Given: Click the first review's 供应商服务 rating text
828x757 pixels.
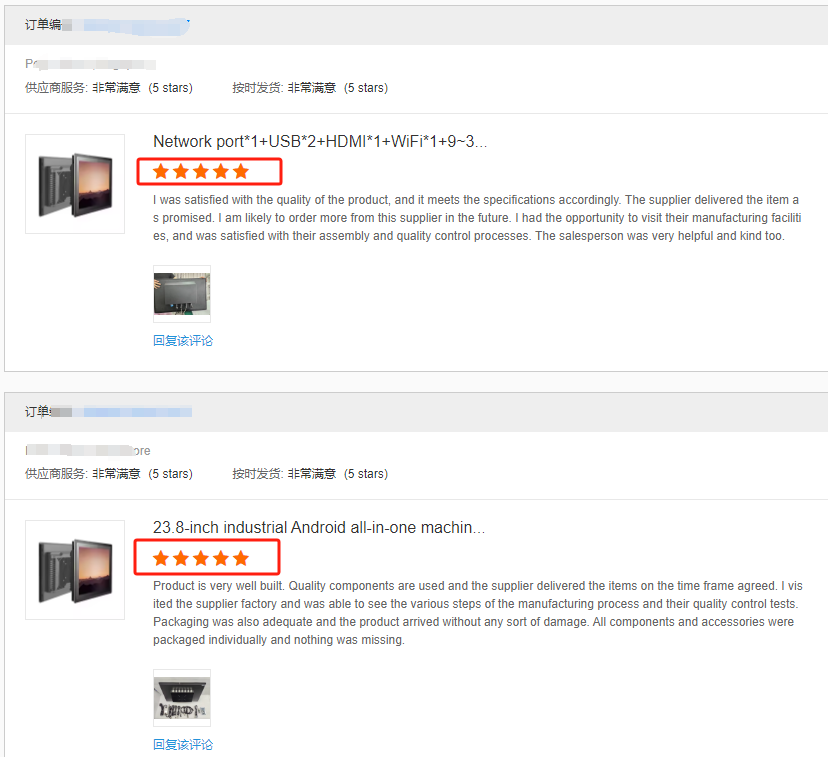Looking at the screenshot, I should [x=109, y=88].
